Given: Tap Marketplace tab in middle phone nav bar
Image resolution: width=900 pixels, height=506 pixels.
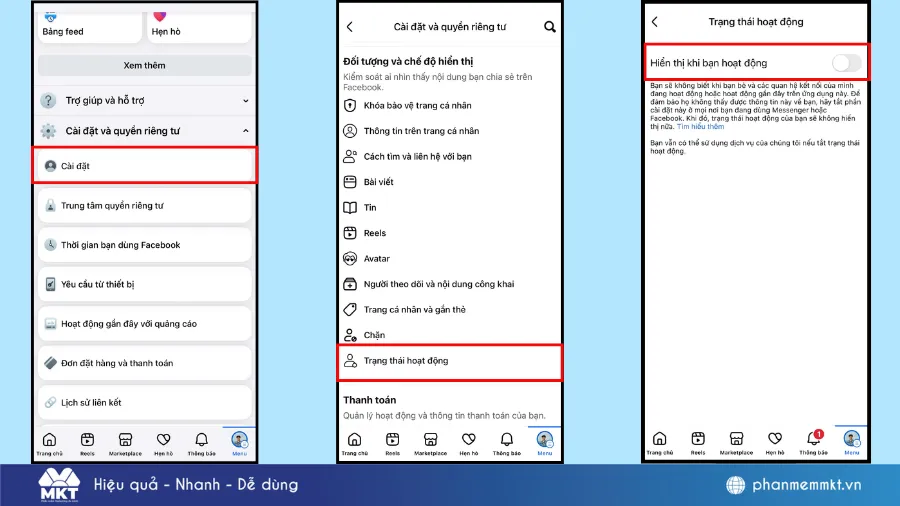Looking at the screenshot, I should pyautogui.click(x=430, y=443).
